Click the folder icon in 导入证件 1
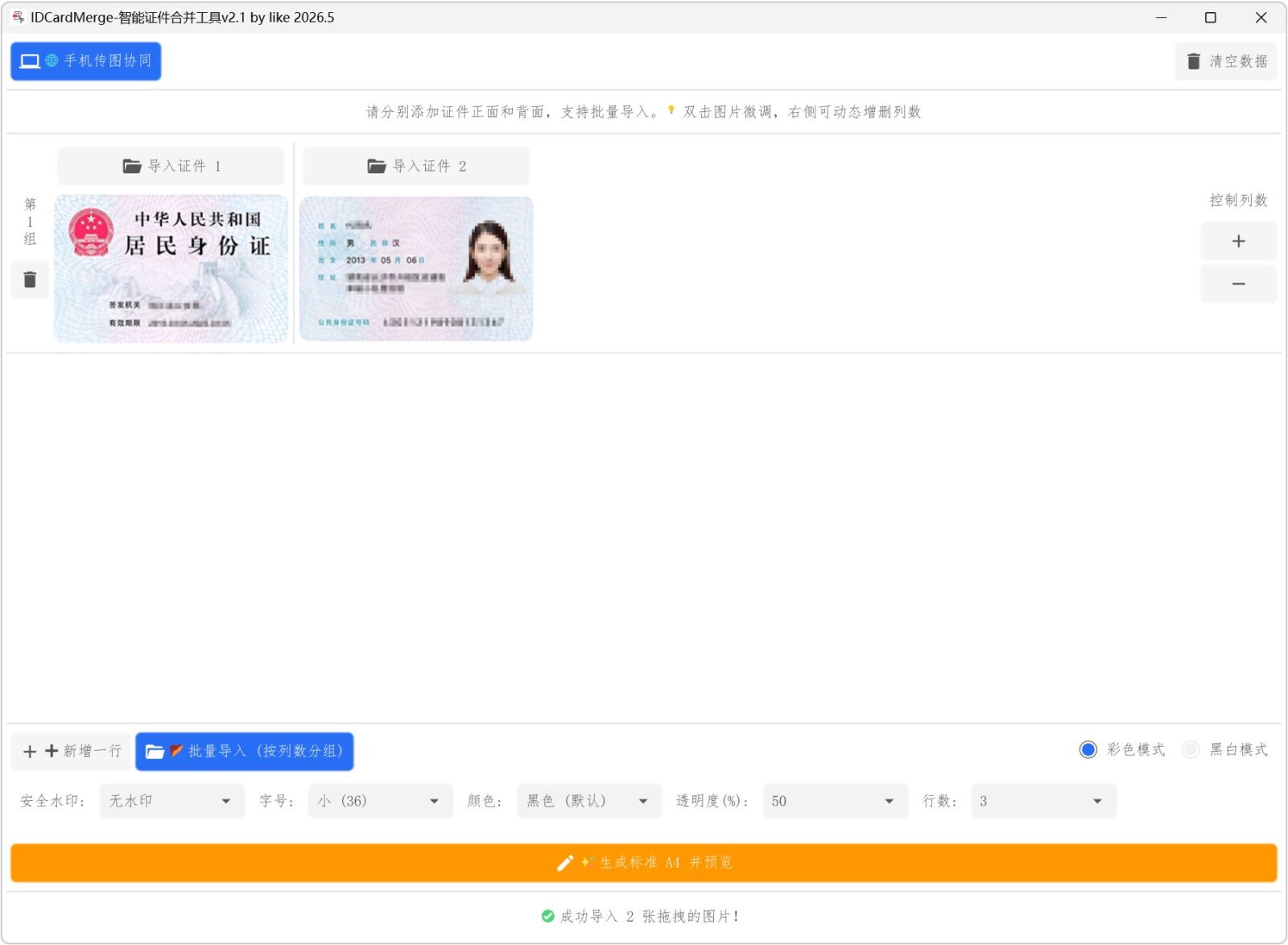1288x945 pixels. (x=132, y=166)
